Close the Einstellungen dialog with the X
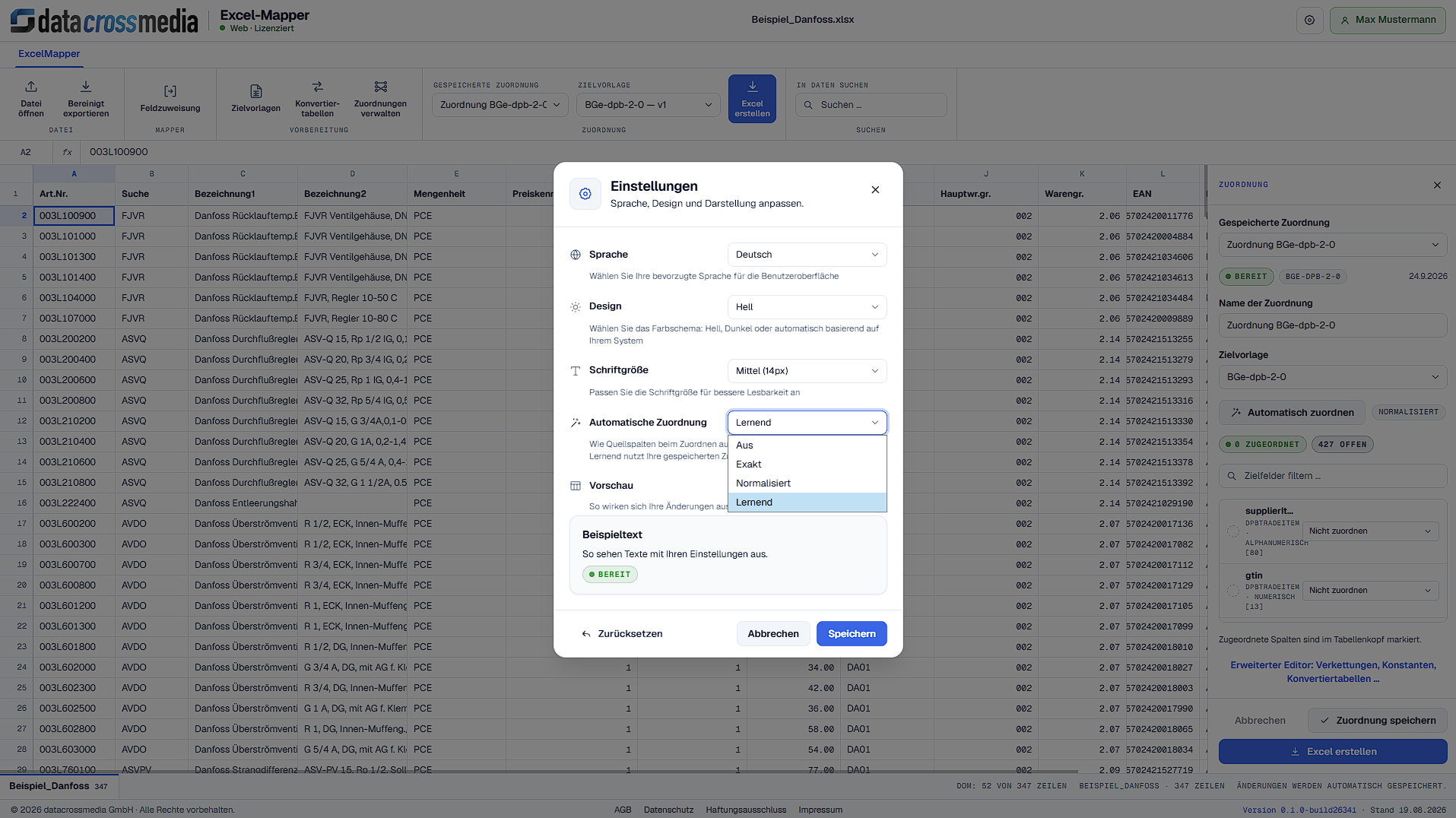Screen dimensions: 1456x818 875,189
